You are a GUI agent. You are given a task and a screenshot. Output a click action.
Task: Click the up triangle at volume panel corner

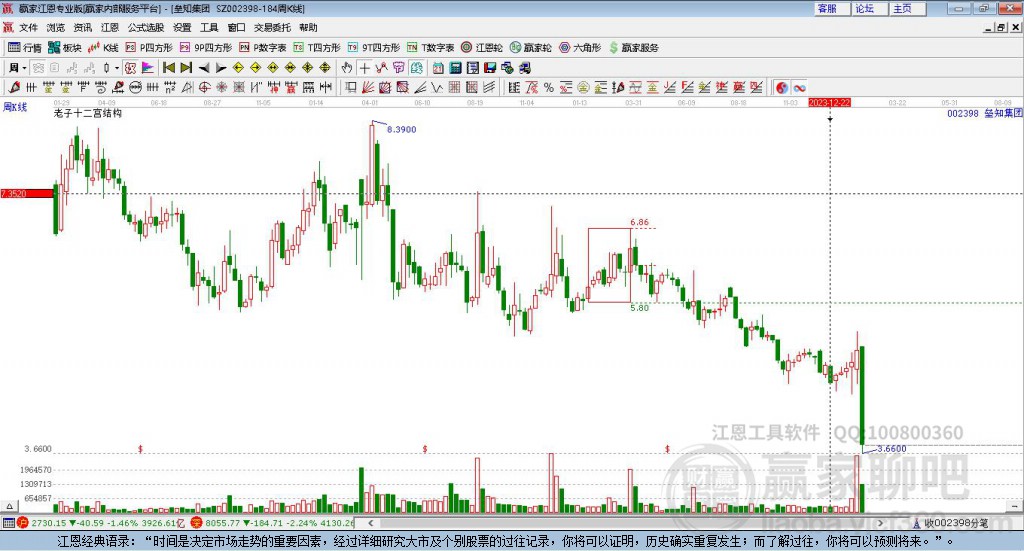[9, 506]
